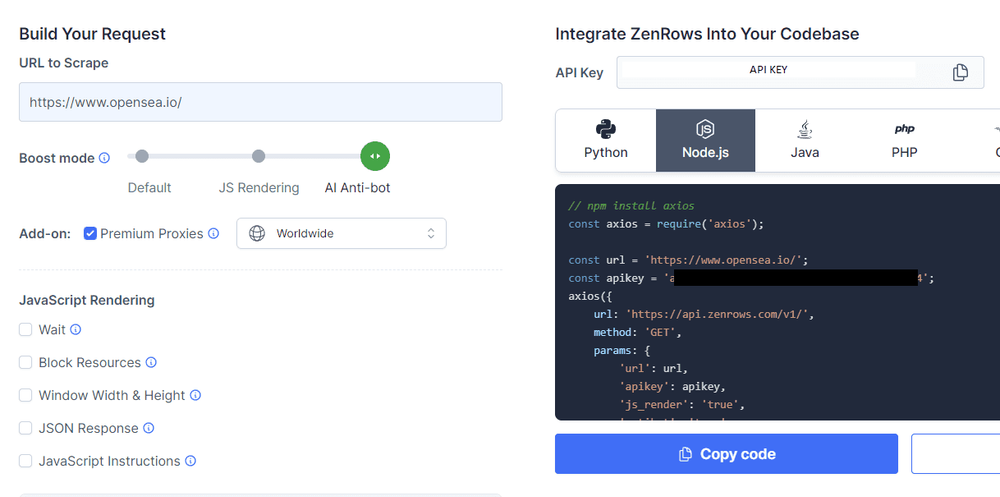Screen dimensions: 1000x497
Task: Click Premium Proxies info icon
Action: pos(214,234)
